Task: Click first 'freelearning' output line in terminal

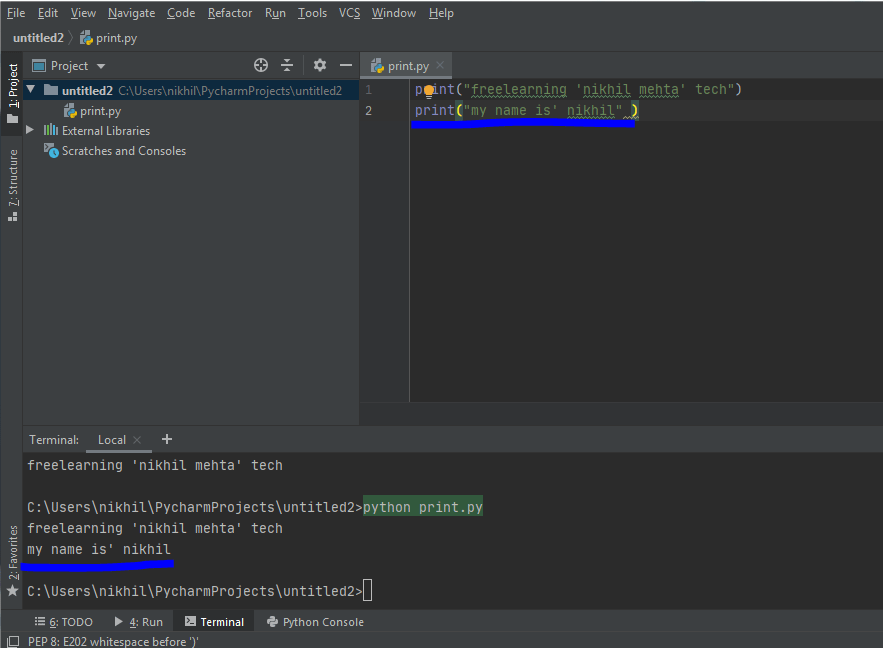Action: 155,466
